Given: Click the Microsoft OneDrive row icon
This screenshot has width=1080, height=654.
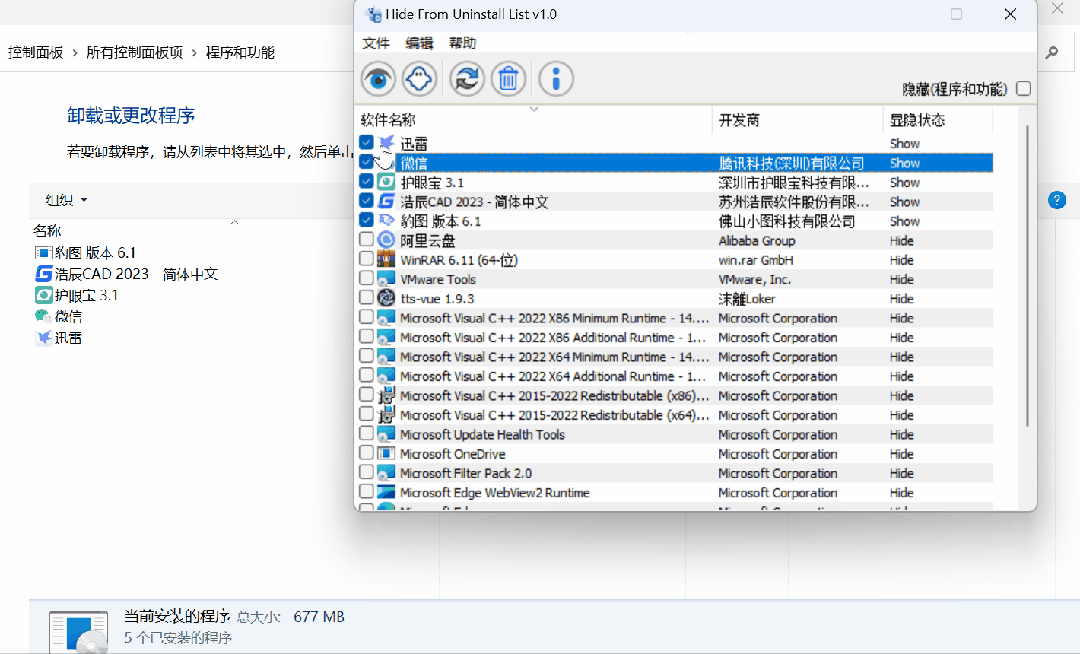Looking at the screenshot, I should point(386,454).
